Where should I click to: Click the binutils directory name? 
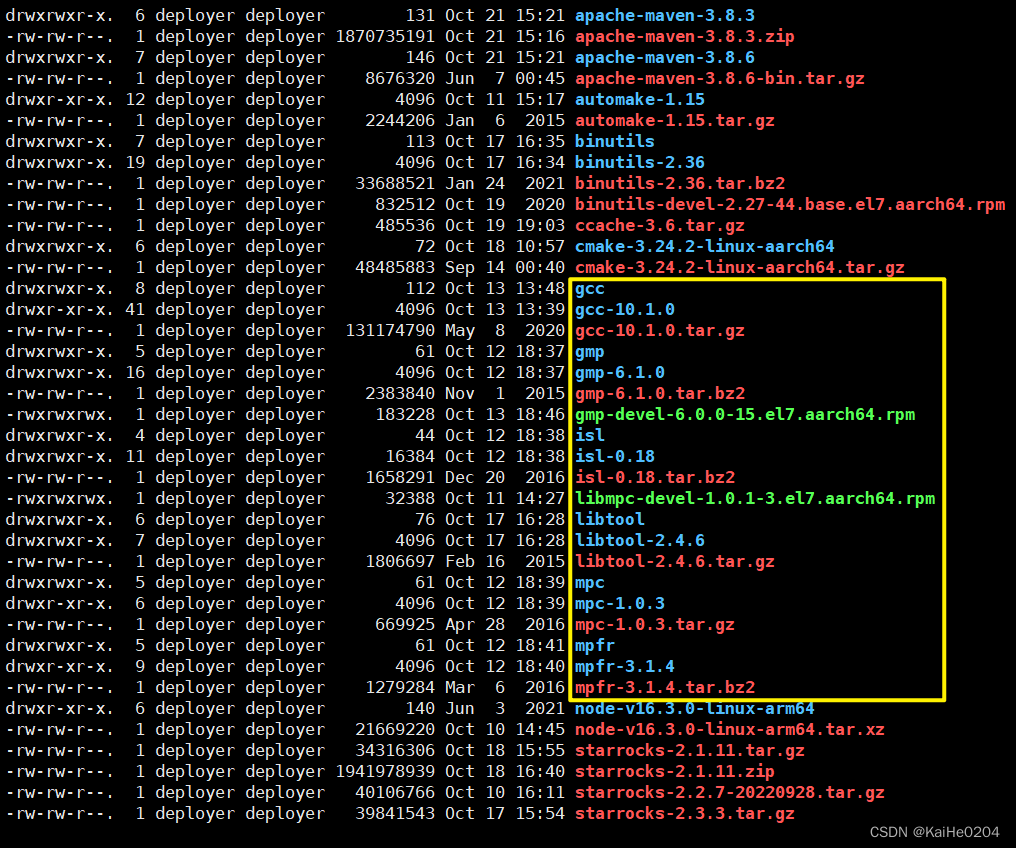point(614,141)
